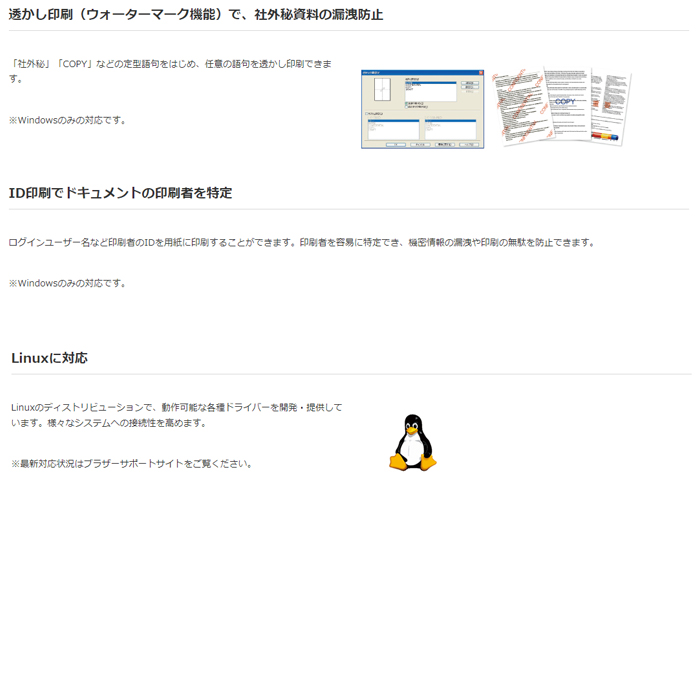700x700 pixels.
Task: Click the checkbox under the dialog's top list
Action: click(x=407, y=102)
